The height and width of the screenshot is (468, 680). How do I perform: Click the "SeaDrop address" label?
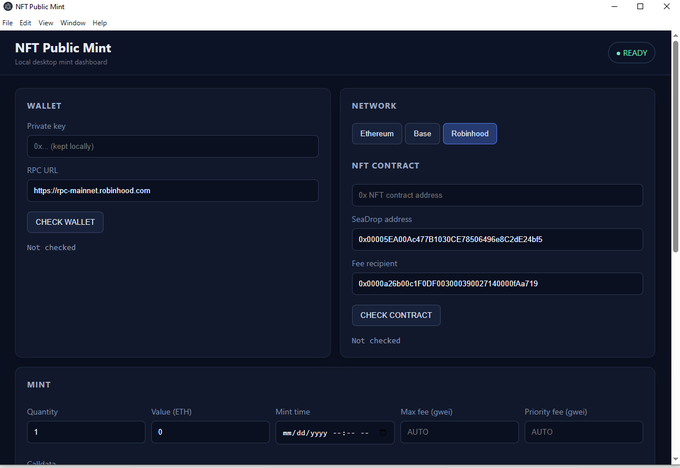(382, 219)
